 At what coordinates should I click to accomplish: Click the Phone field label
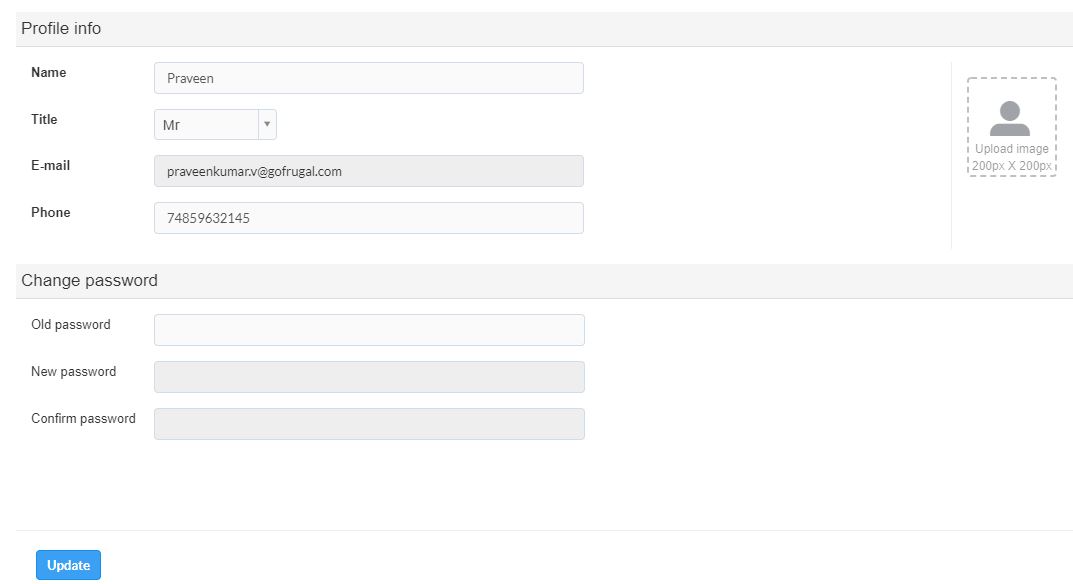pos(51,213)
